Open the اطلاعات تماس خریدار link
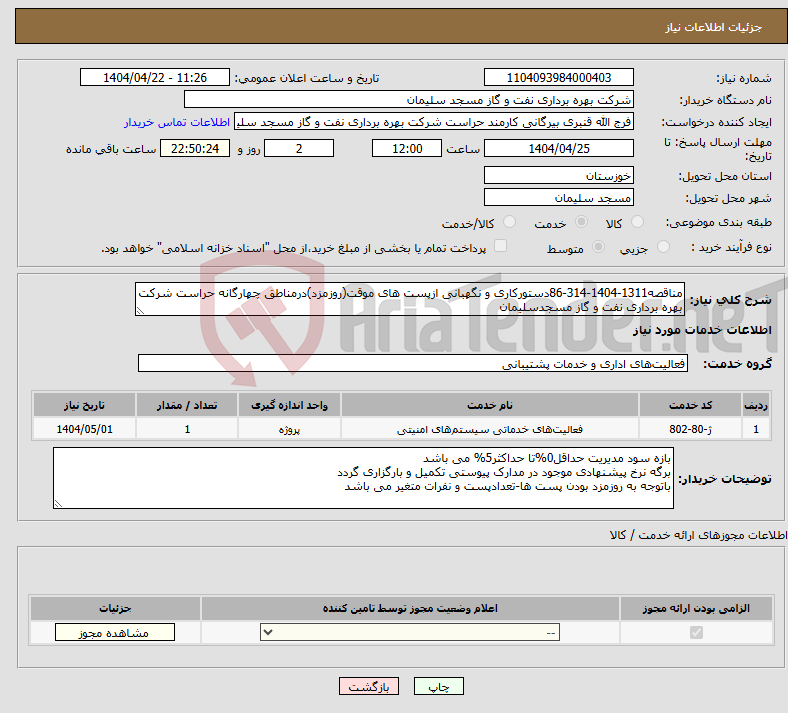Screen dimensions: 788x713 [x=177, y=122]
